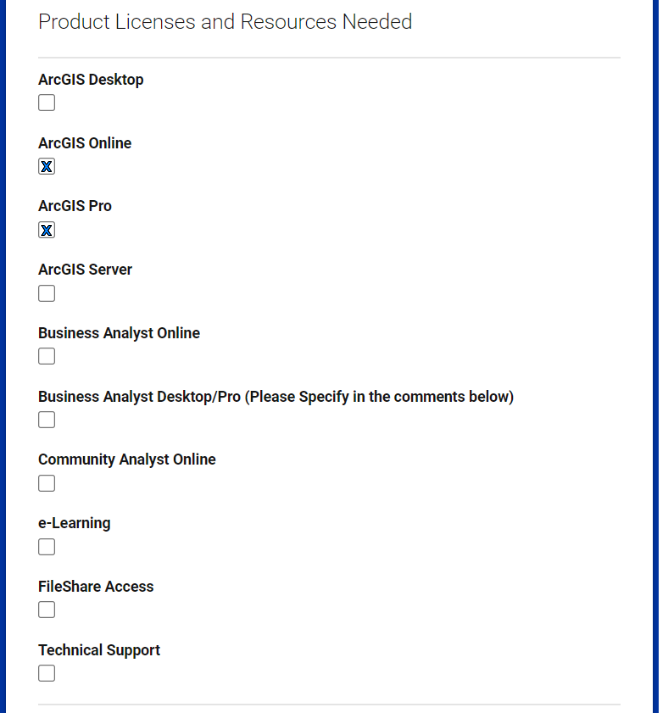Click the ArcGIS Online label text
The width and height of the screenshot is (660, 714).
(x=85, y=143)
